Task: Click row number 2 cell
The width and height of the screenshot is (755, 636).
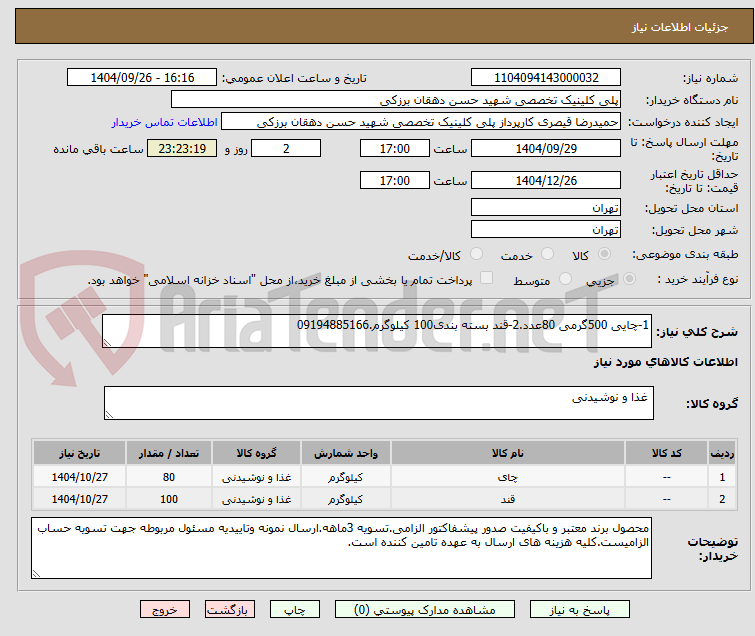Action: pyautogui.click(x=722, y=499)
